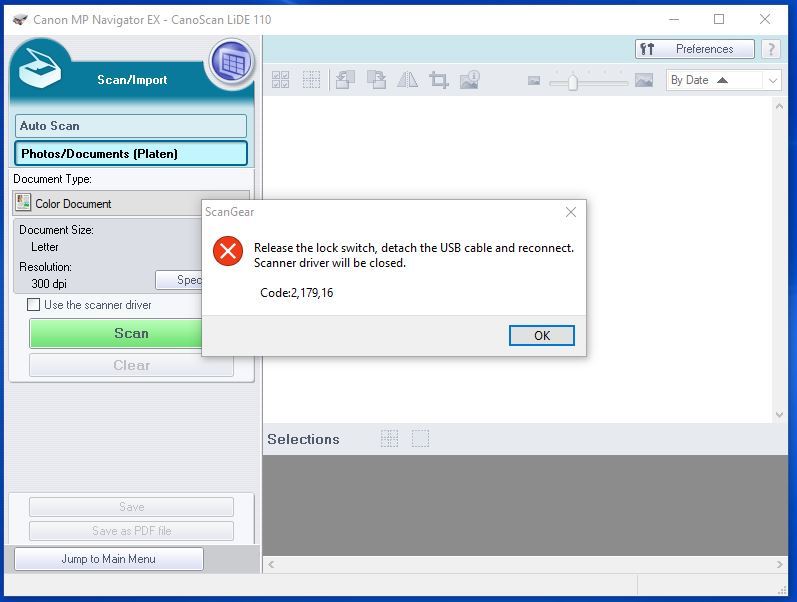The height and width of the screenshot is (602, 797).
Task: Click the cancel all selections icon
Action: (311, 80)
